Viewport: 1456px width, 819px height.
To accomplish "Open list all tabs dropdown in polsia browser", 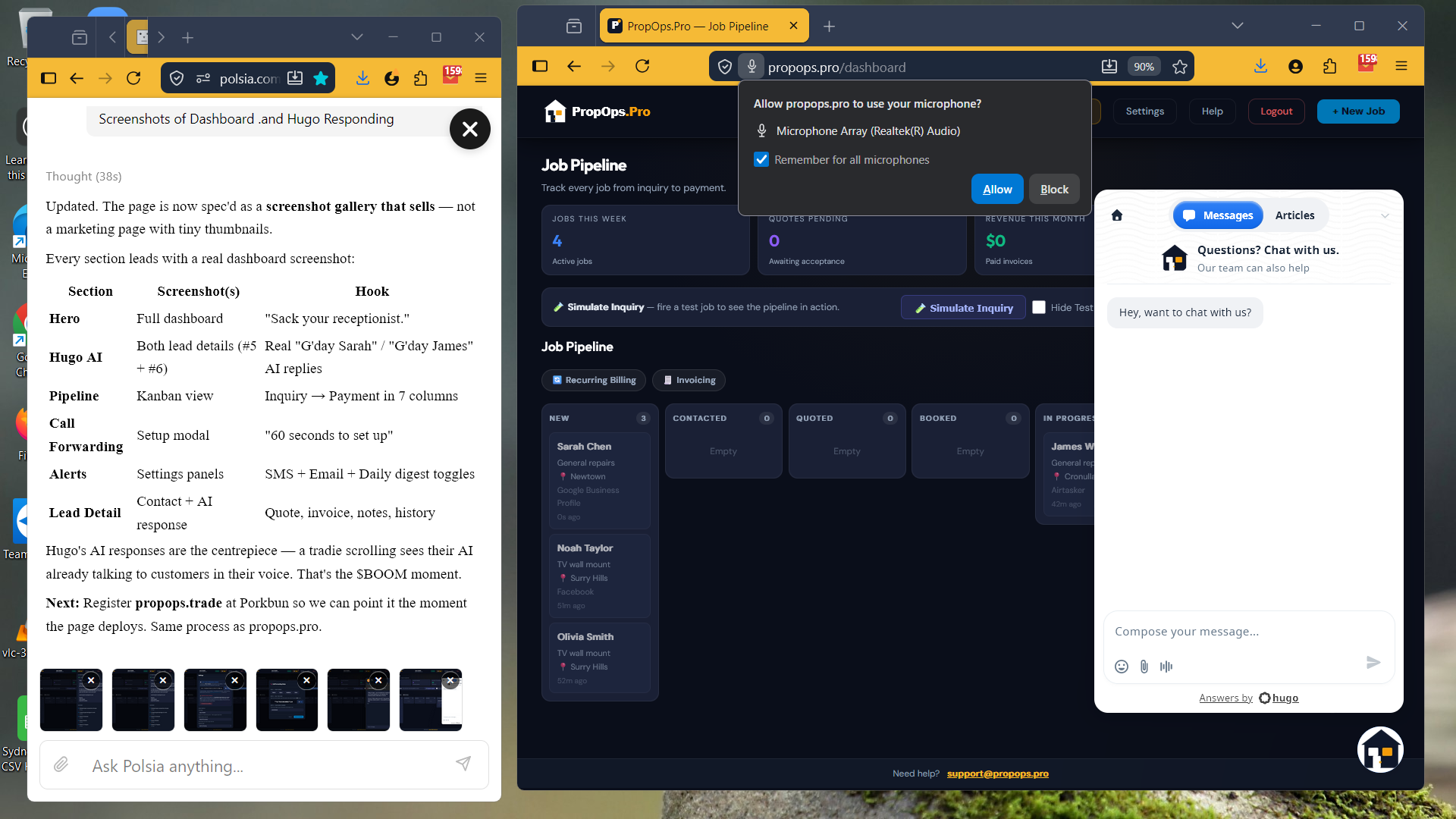I will (x=357, y=36).
